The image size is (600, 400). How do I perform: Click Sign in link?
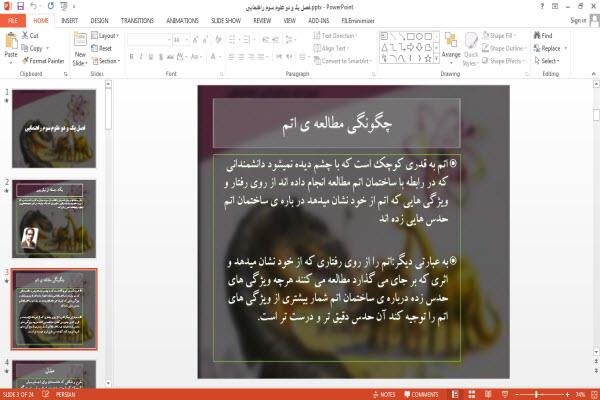tap(578, 21)
